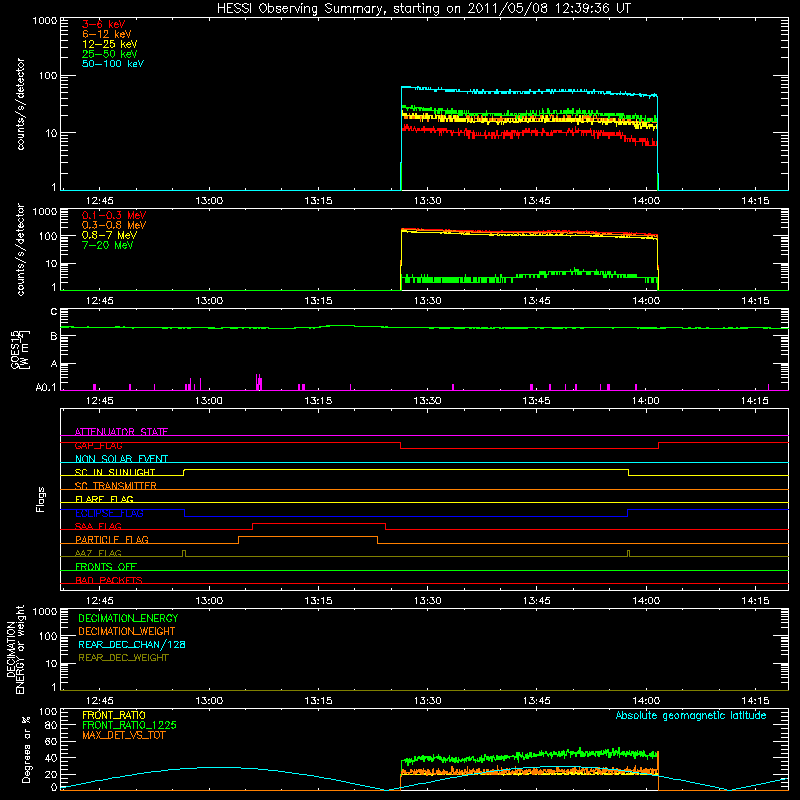Click the green FRONT_RATIO_1225 legend label

130,725
